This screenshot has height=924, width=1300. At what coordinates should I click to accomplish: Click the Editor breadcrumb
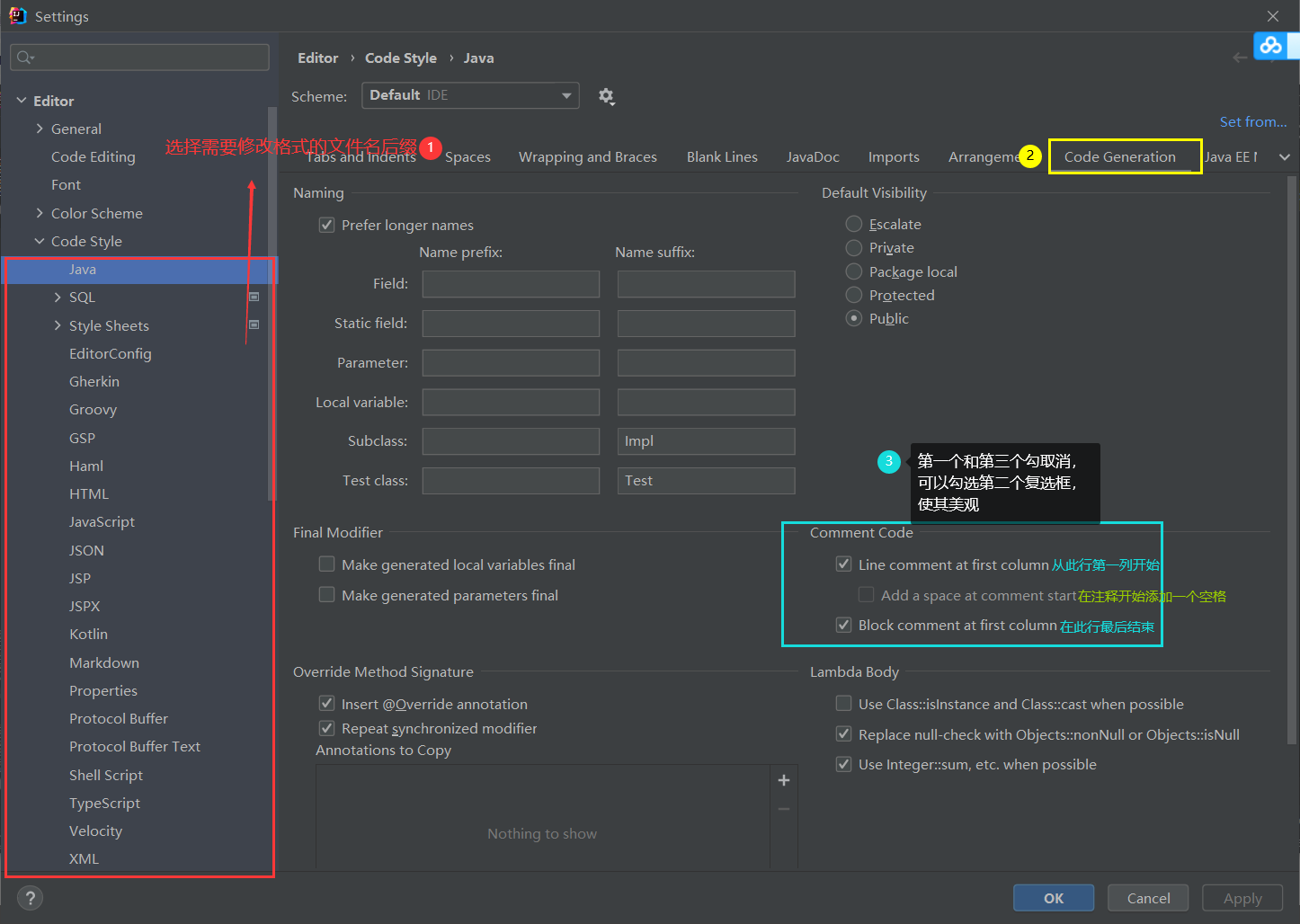318,58
